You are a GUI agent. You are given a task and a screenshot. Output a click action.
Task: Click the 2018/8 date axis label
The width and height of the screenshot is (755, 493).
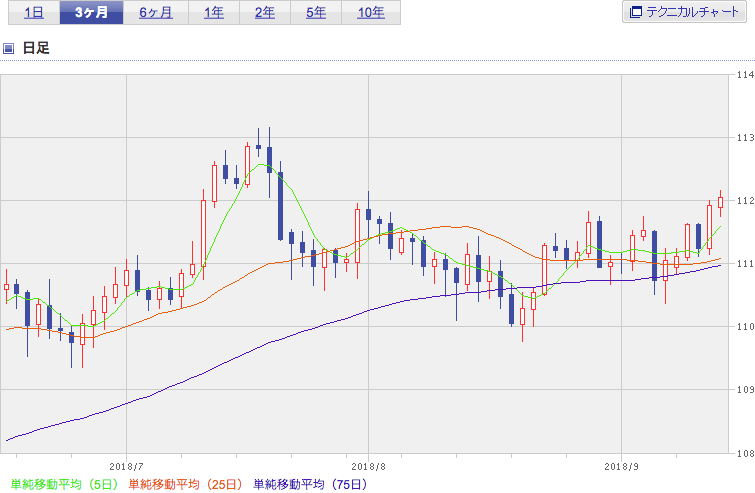368,467
